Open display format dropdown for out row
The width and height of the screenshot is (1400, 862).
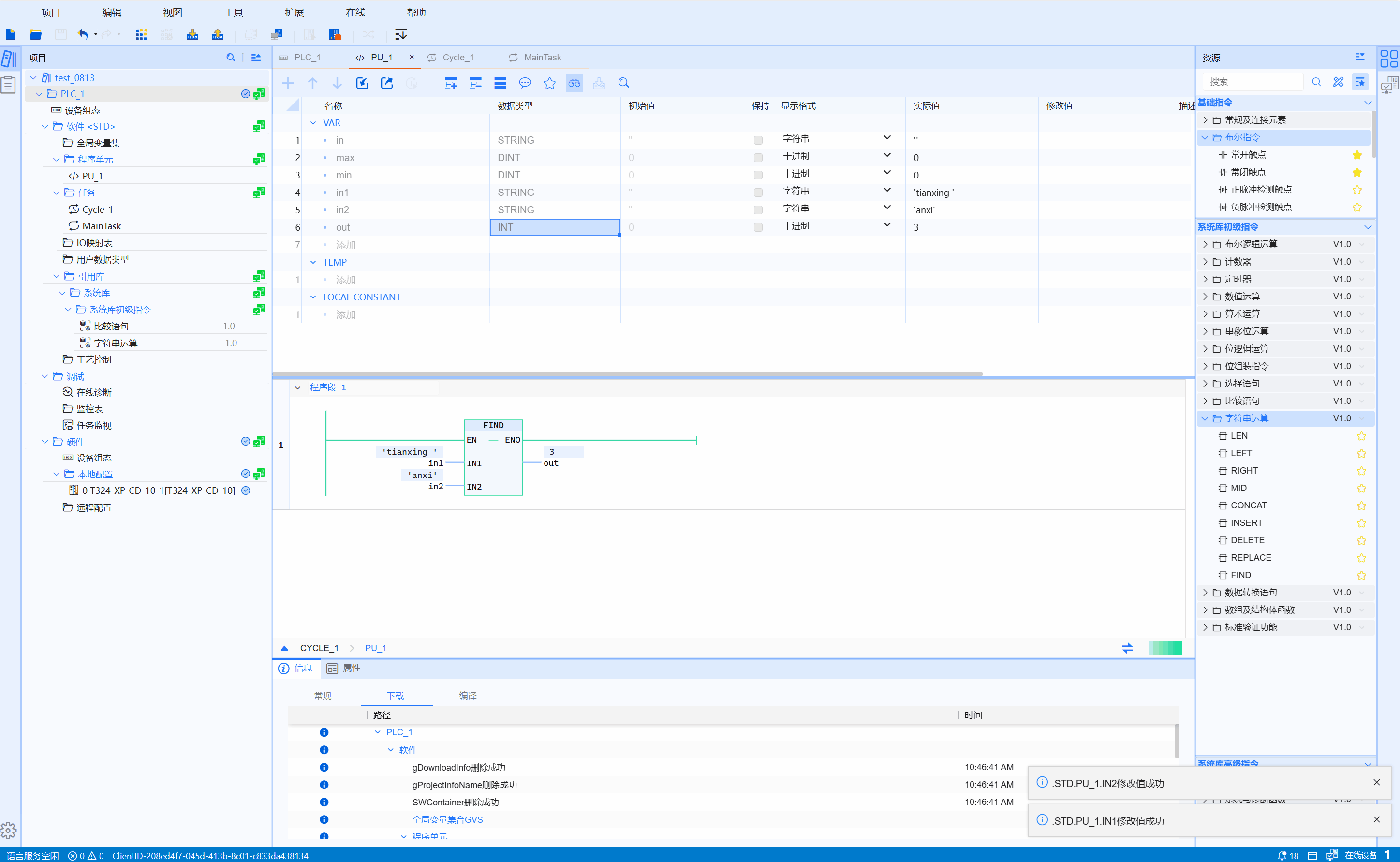[886, 225]
